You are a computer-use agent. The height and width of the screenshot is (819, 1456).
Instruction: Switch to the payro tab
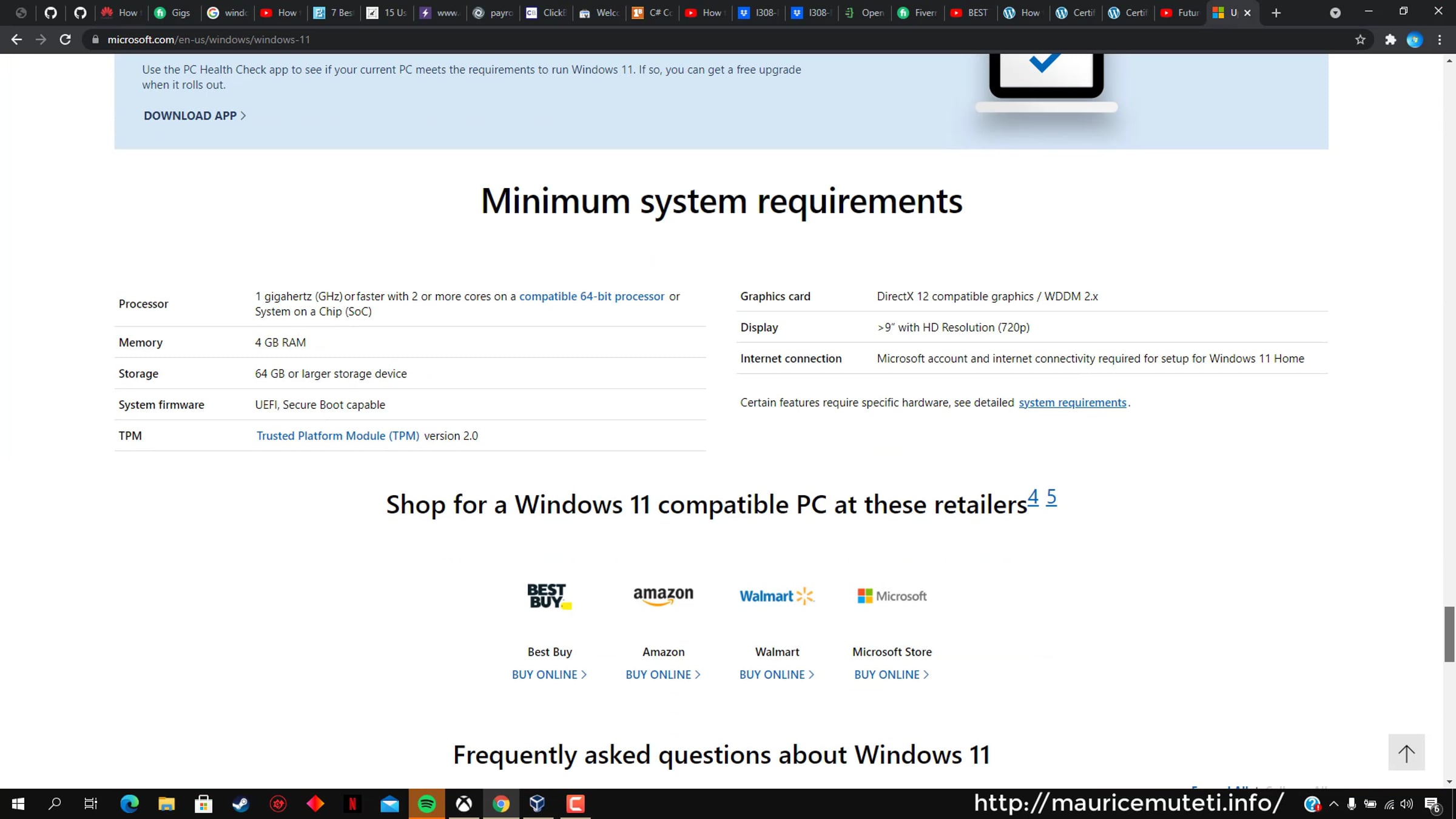pos(493,13)
